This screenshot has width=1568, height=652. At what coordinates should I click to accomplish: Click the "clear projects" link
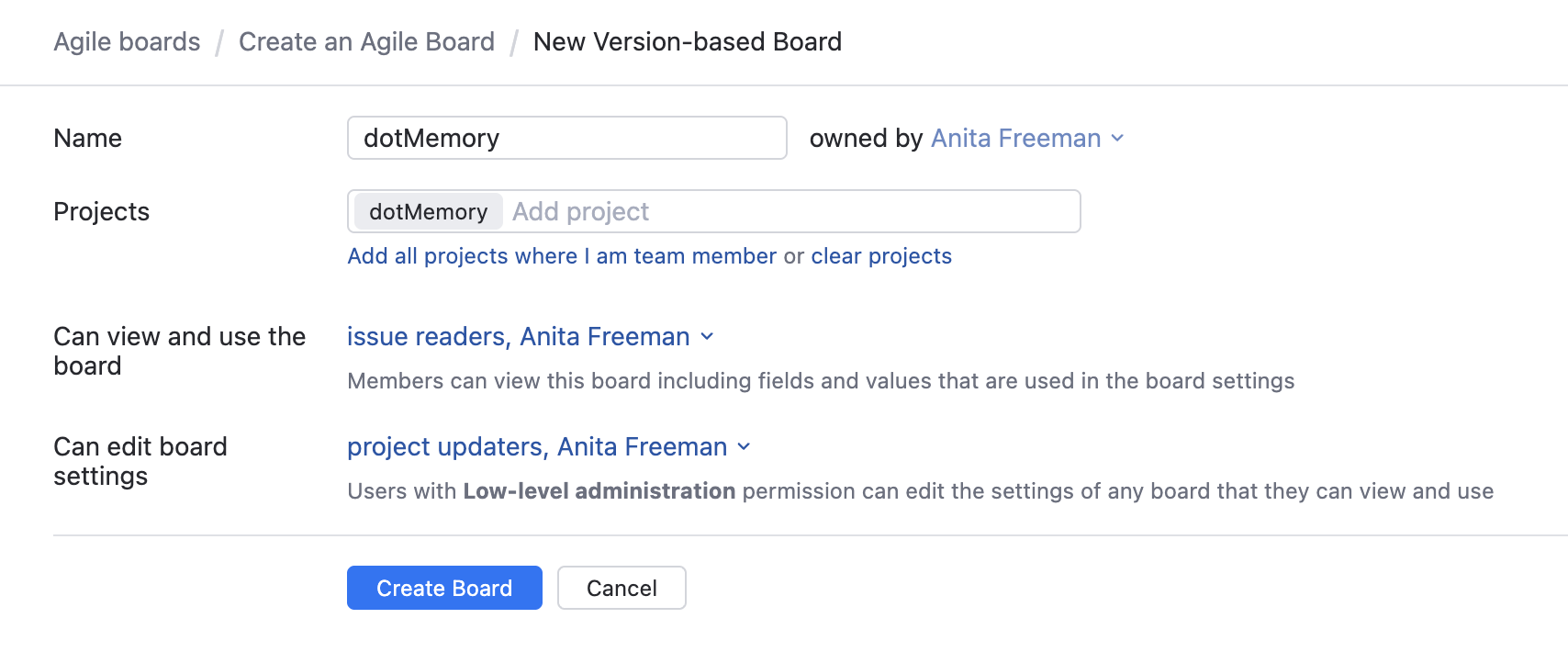(880, 256)
